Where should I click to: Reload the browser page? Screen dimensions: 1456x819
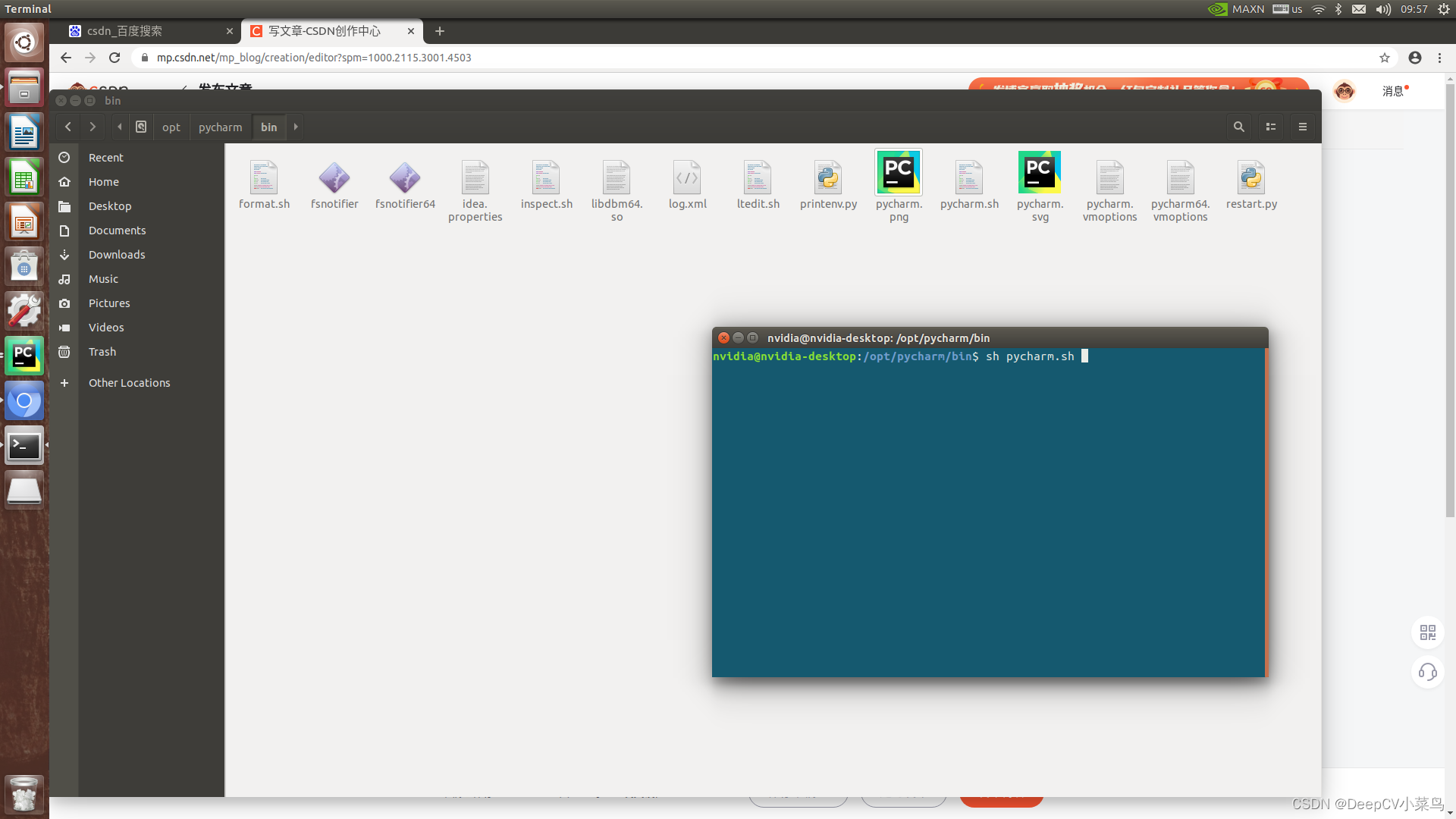pos(115,58)
